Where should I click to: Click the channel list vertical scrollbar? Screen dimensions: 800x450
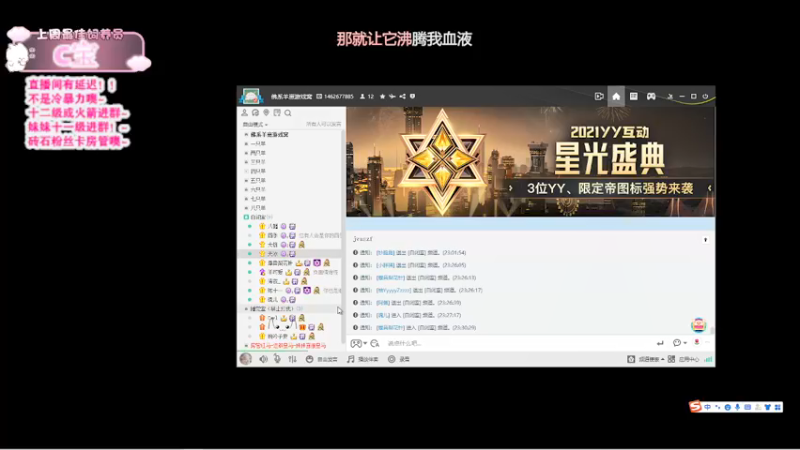point(343,235)
